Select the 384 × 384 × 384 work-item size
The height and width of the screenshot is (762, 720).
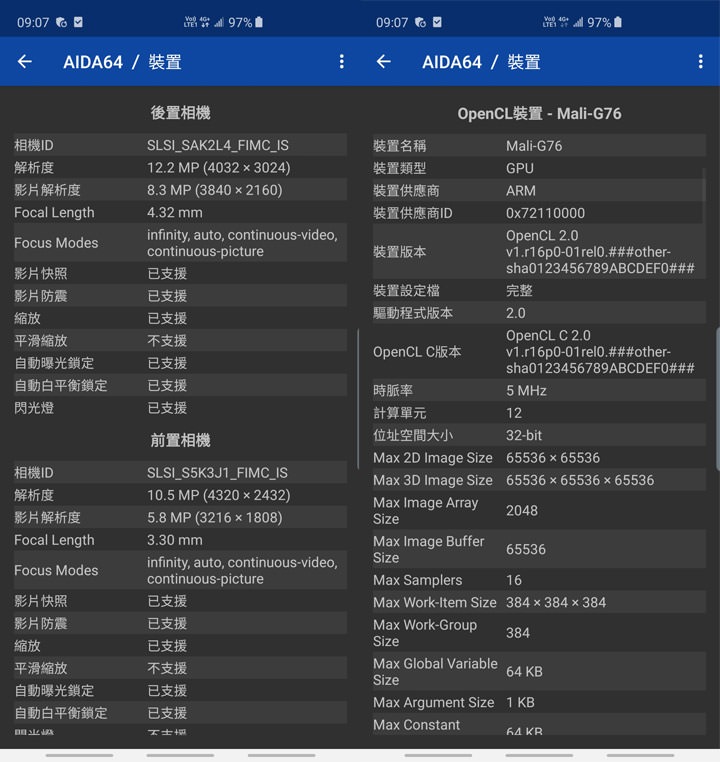[x=556, y=602]
